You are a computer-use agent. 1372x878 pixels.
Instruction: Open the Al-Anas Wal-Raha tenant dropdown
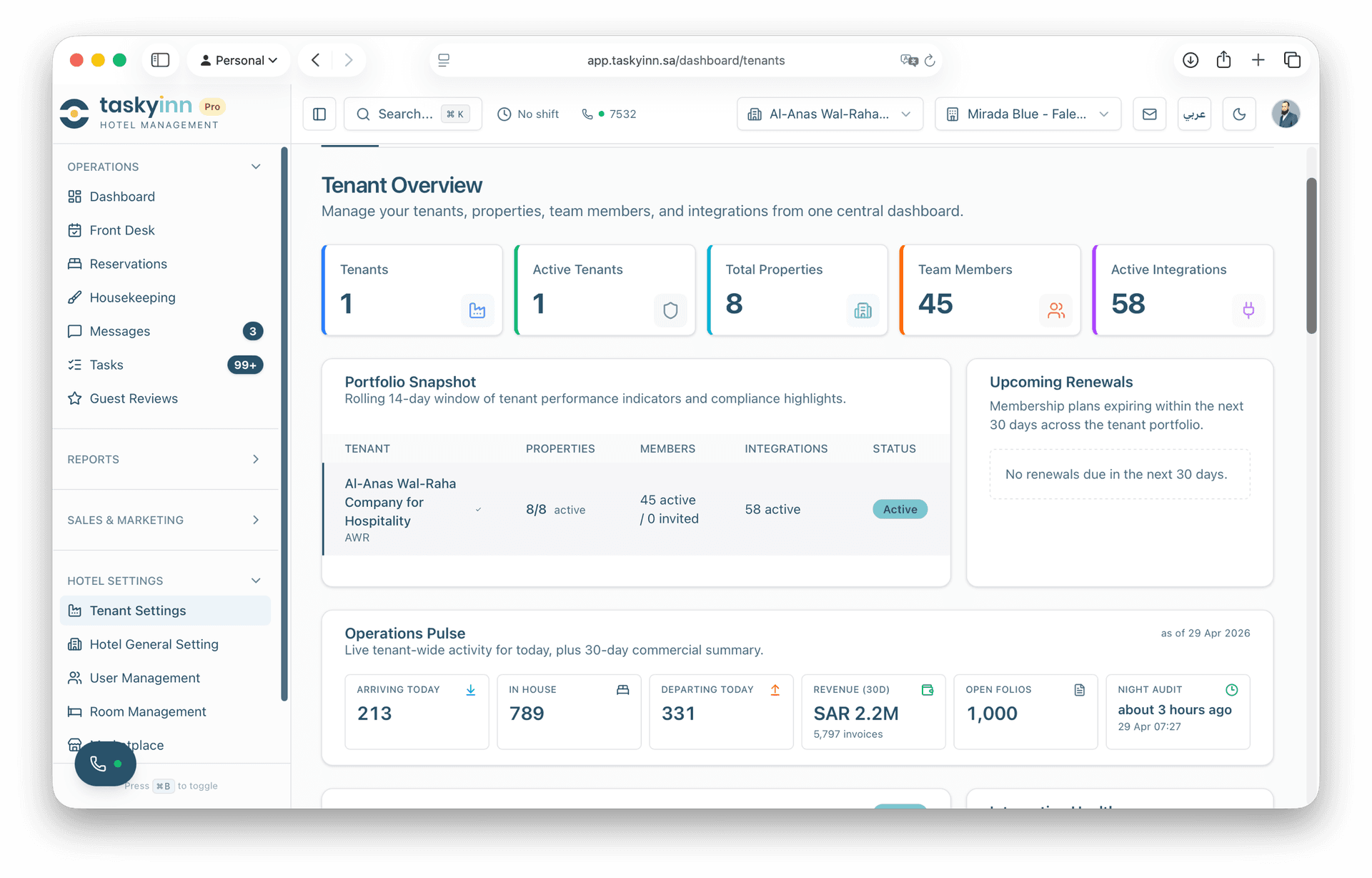tap(830, 114)
